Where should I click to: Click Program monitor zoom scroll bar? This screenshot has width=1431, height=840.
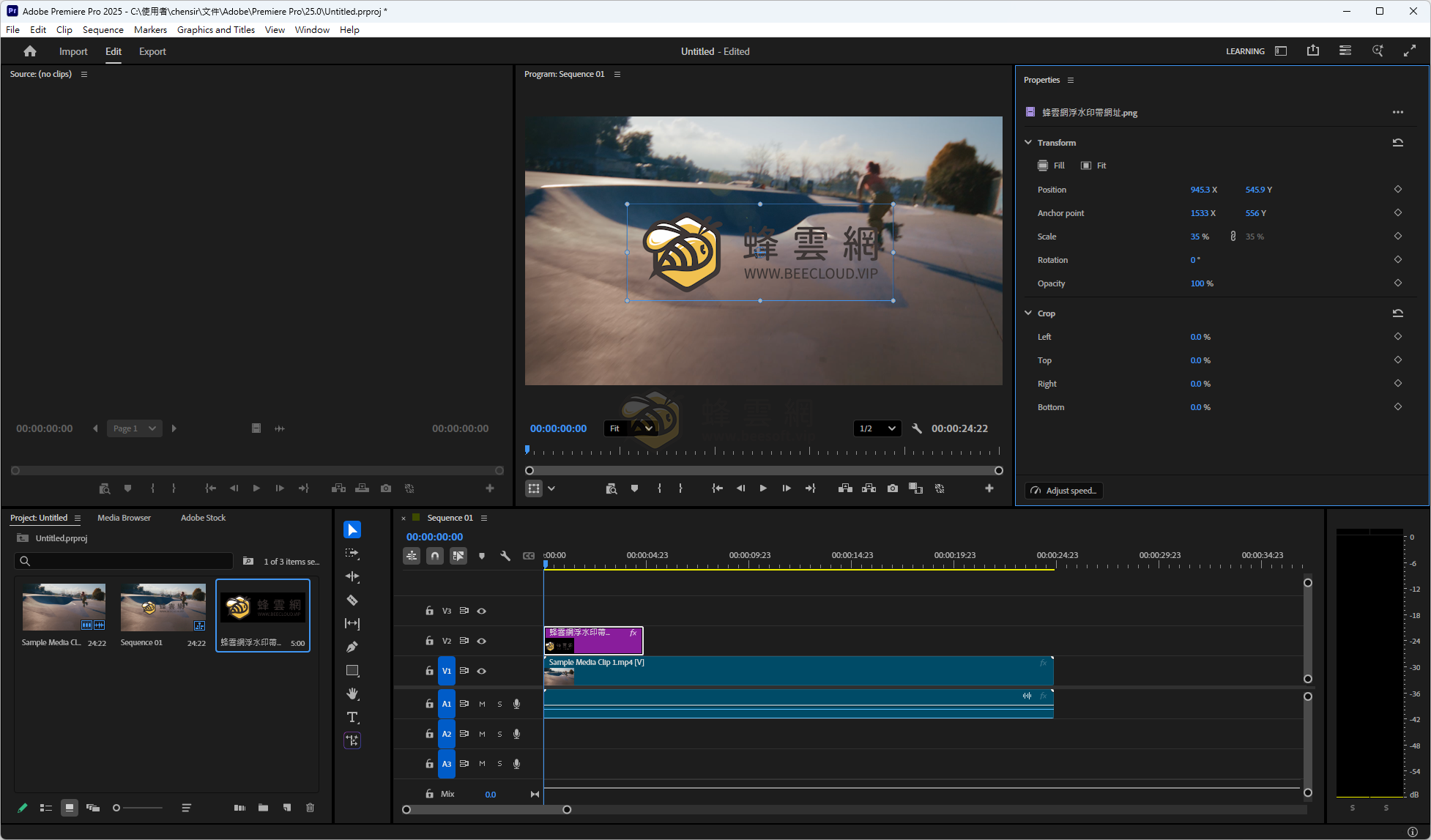pos(764,471)
